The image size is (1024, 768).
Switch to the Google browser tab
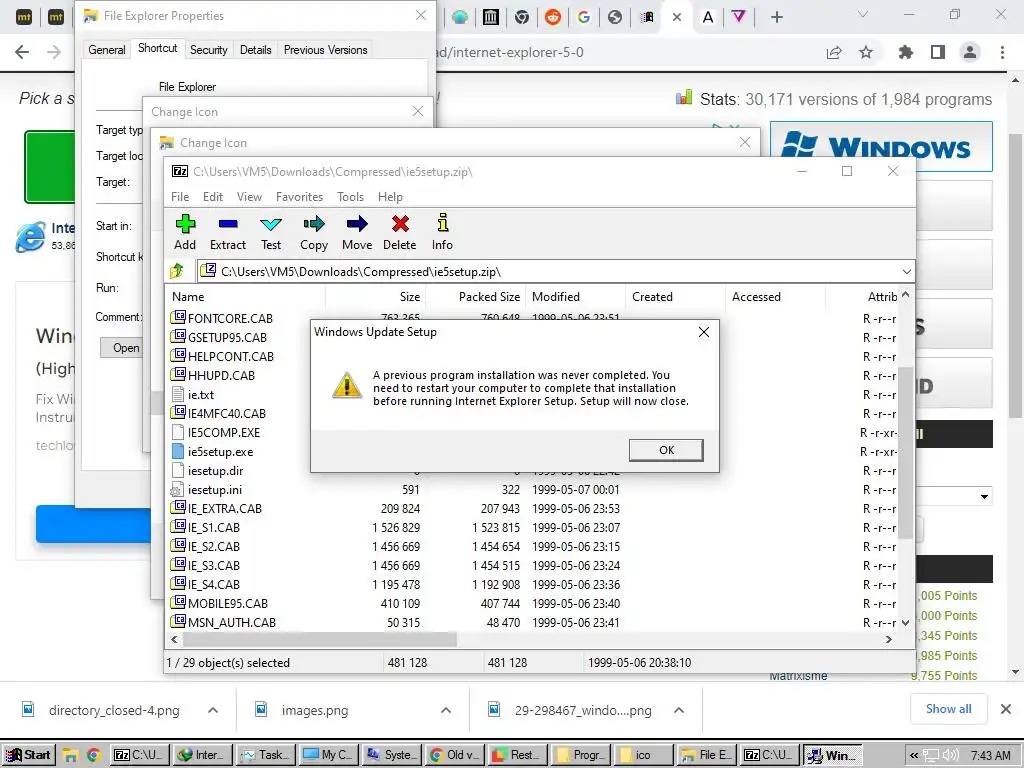(x=584, y=18)
